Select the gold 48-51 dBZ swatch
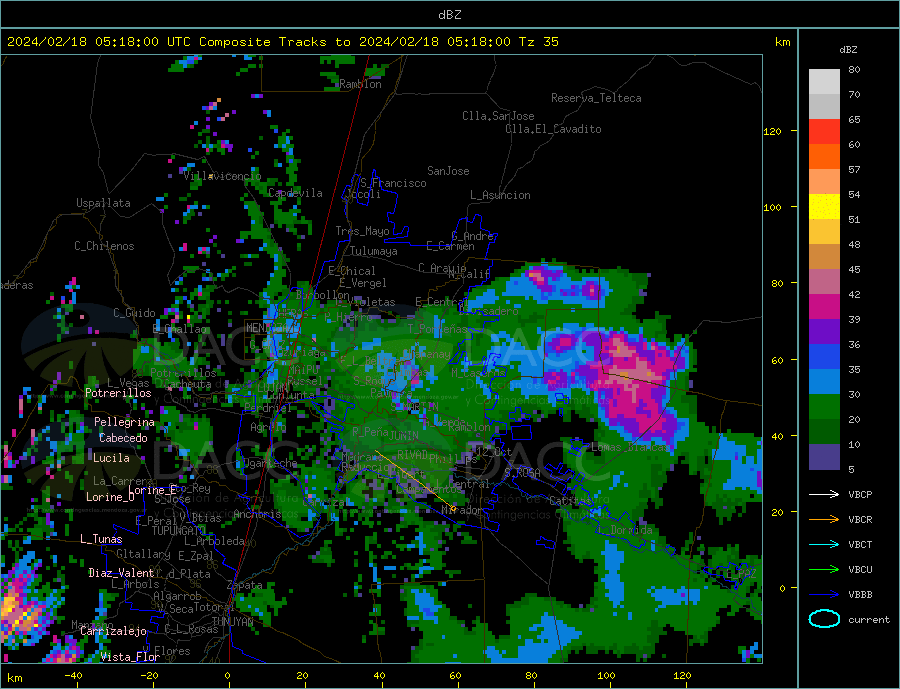Image resolution: width=900 pixels, height=689 pixels. click(824, 231)
